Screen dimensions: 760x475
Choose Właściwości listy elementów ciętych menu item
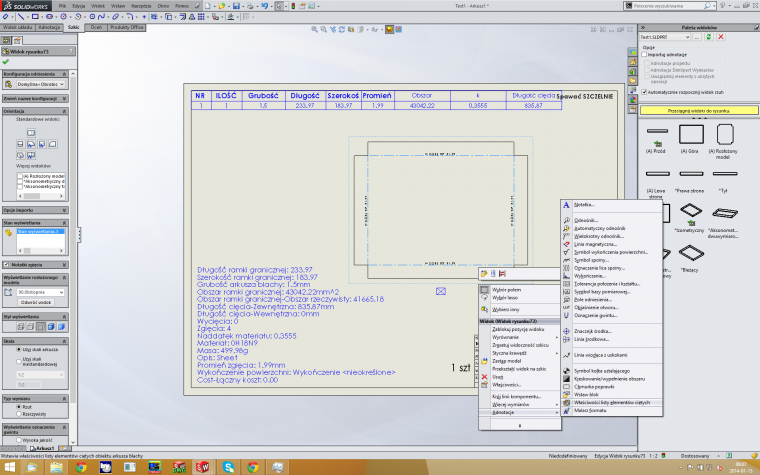point(612,400)
